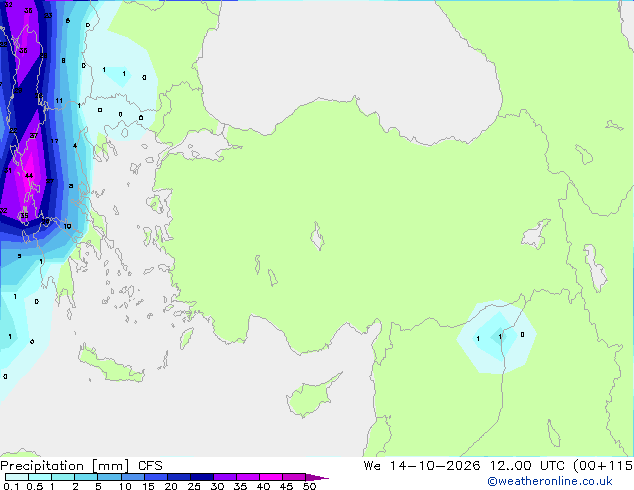This screenshot has width=634, height=490.
Task: Click the '50' label on the legend scale
Action: [309, 486]
